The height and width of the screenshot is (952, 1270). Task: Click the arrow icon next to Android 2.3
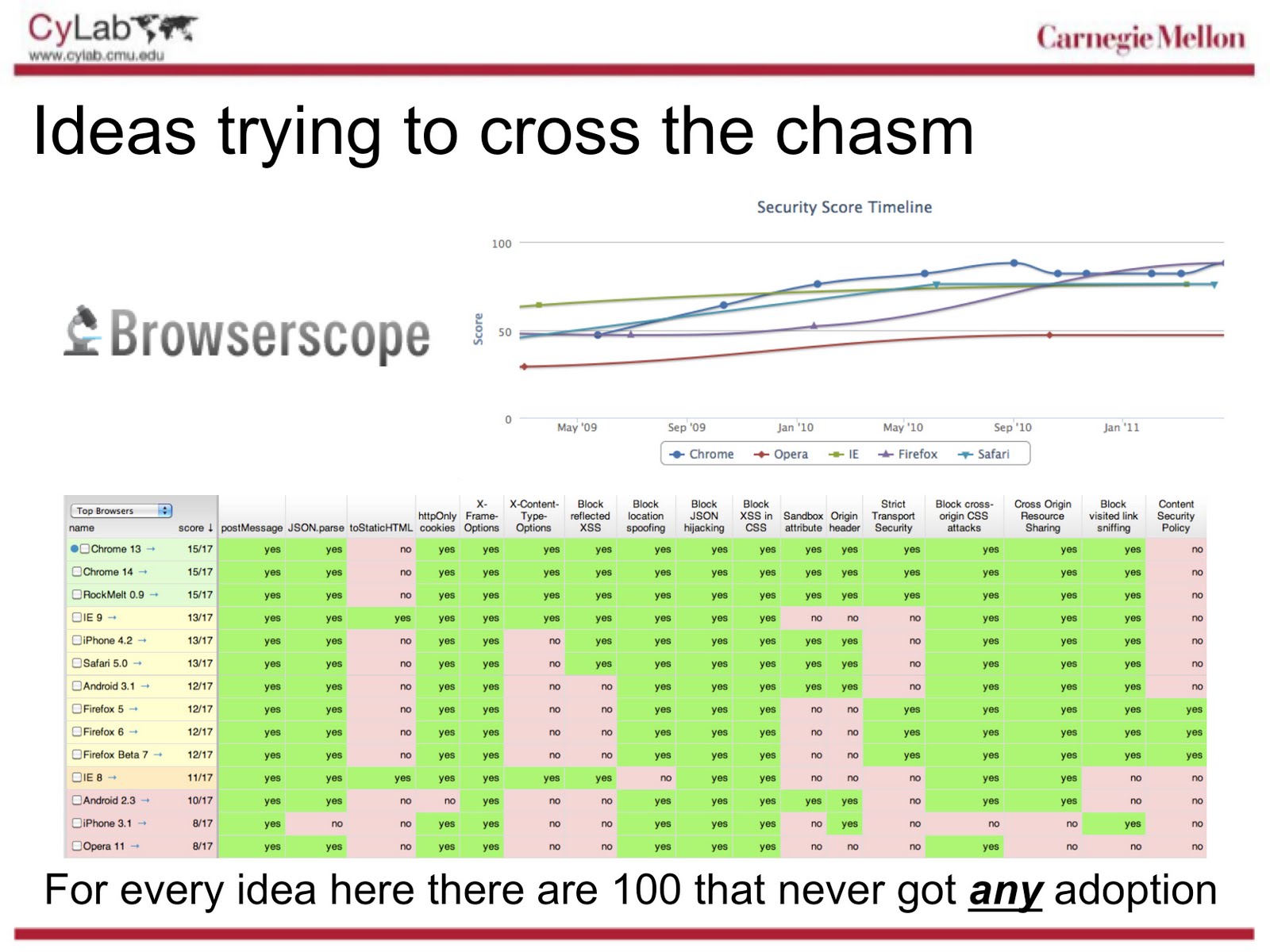point(145,801)
